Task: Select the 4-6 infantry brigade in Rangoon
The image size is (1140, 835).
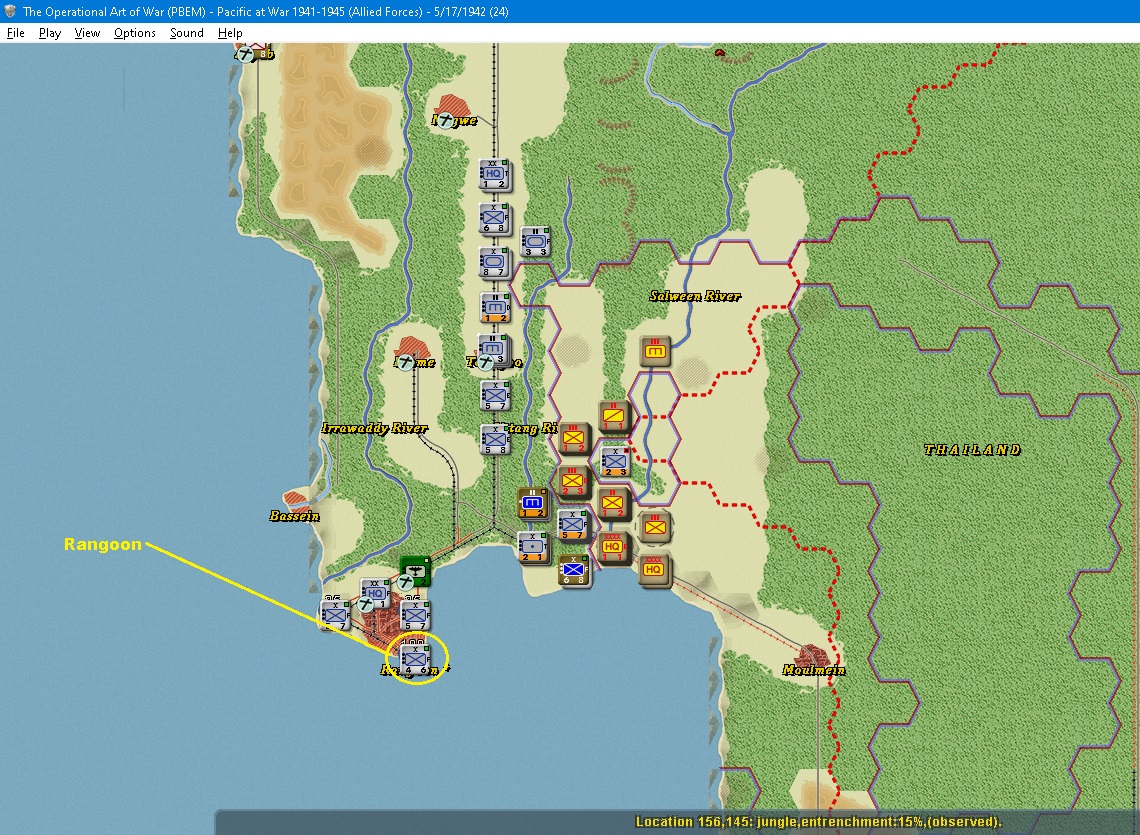Action: click(x=416, y=660)
